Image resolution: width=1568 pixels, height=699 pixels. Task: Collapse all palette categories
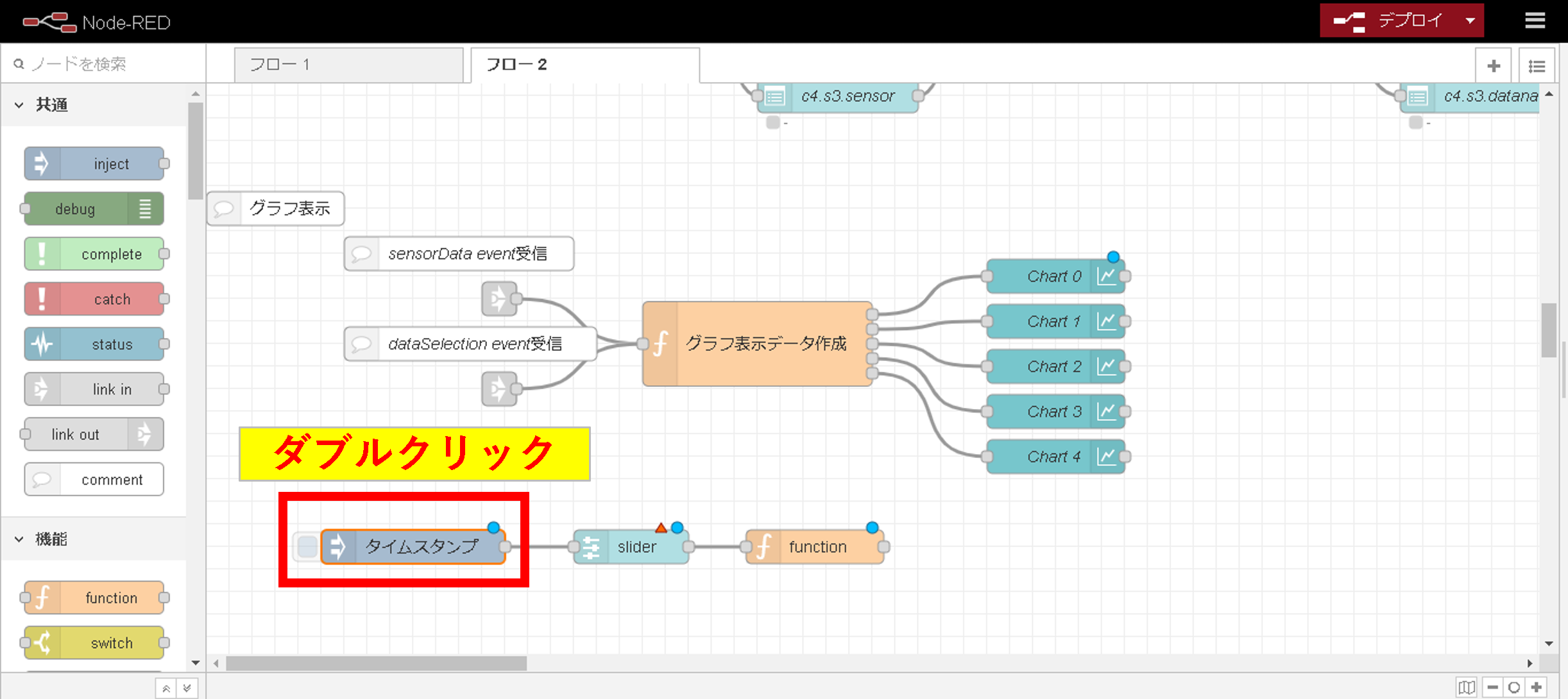pos(166,689)
